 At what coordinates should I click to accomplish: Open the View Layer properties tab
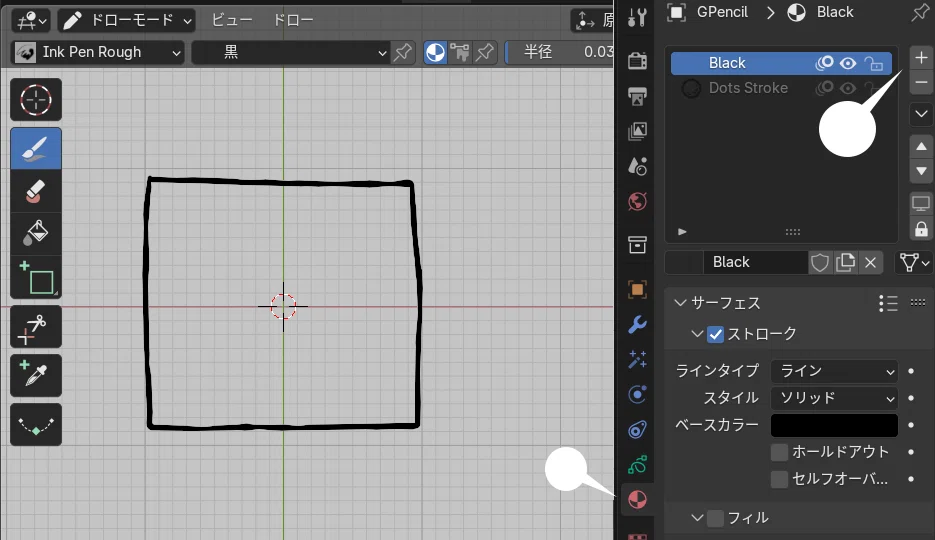(x=637, y=131)
